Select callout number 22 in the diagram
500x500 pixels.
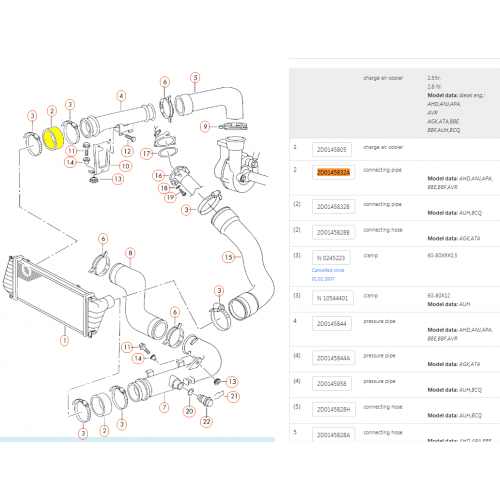pos(207,421)
